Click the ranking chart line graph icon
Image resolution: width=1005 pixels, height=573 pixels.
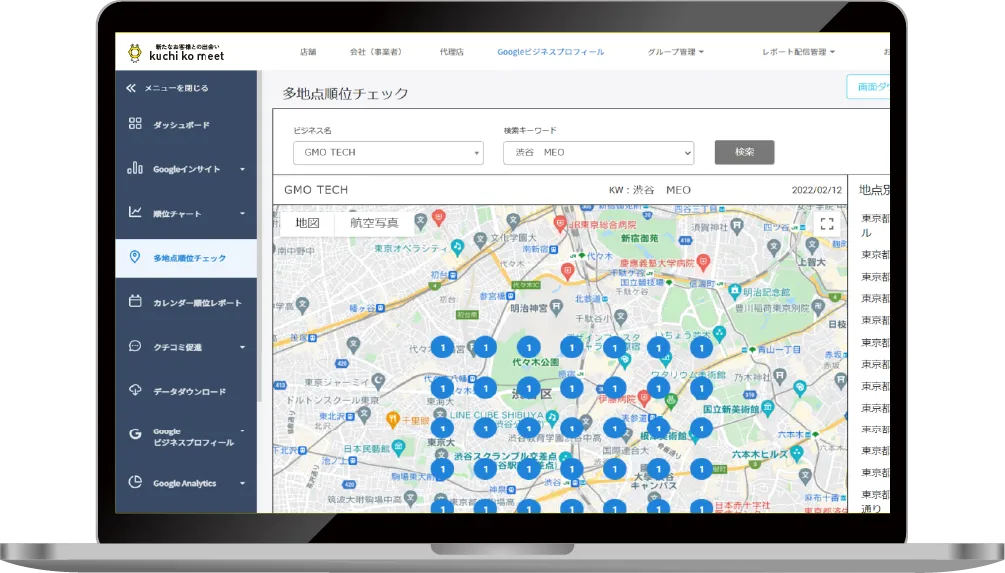click(x=135, y=213)
